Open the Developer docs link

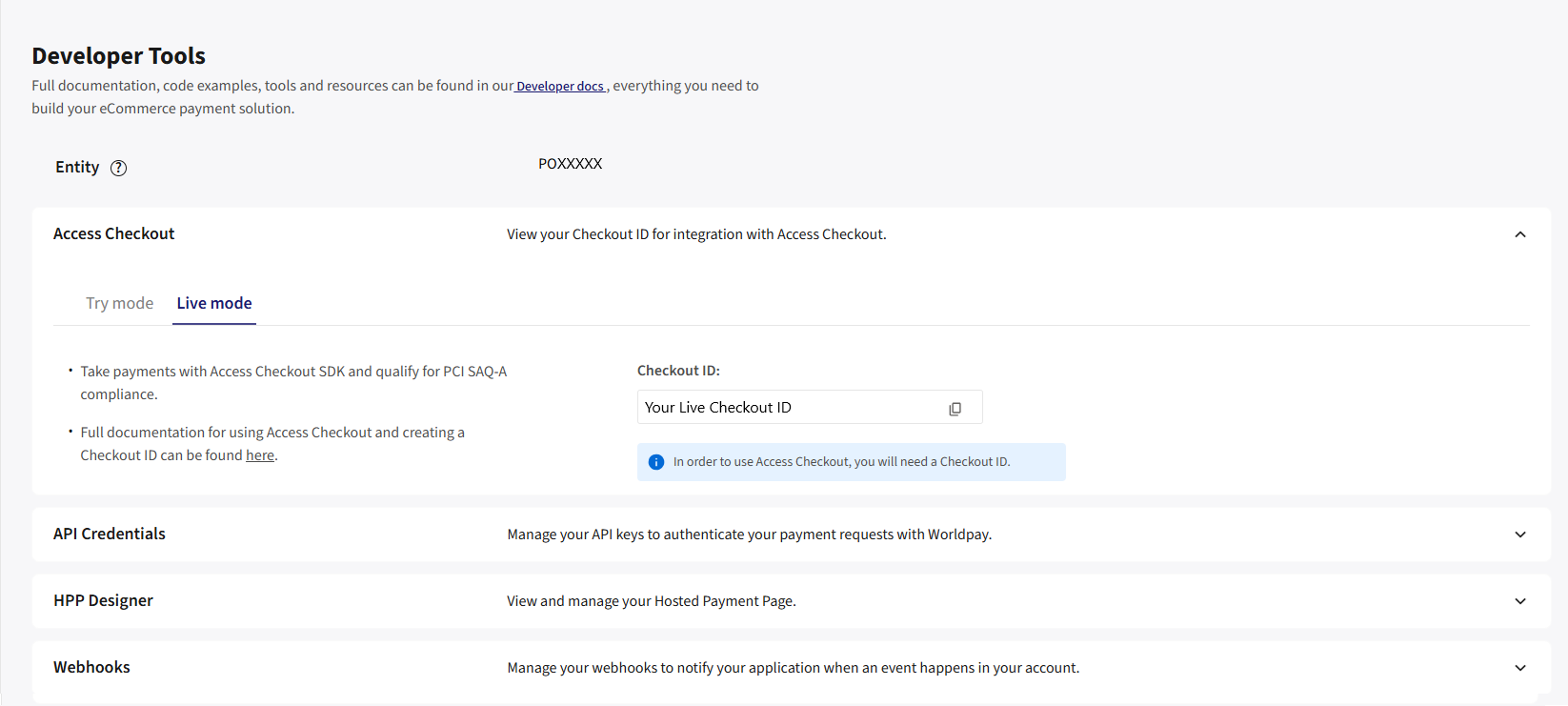pos(560,87)
